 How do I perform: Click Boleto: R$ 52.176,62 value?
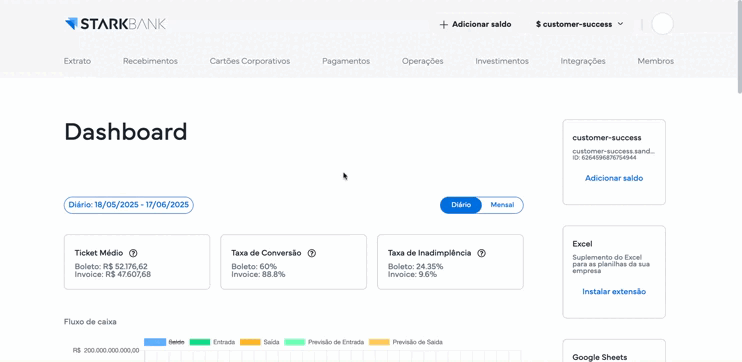click(x=111, y=266)
